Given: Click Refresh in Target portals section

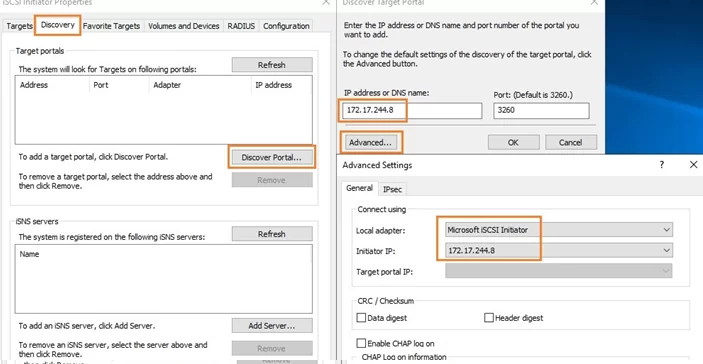Looking at the screenshot, I should 272,65.
